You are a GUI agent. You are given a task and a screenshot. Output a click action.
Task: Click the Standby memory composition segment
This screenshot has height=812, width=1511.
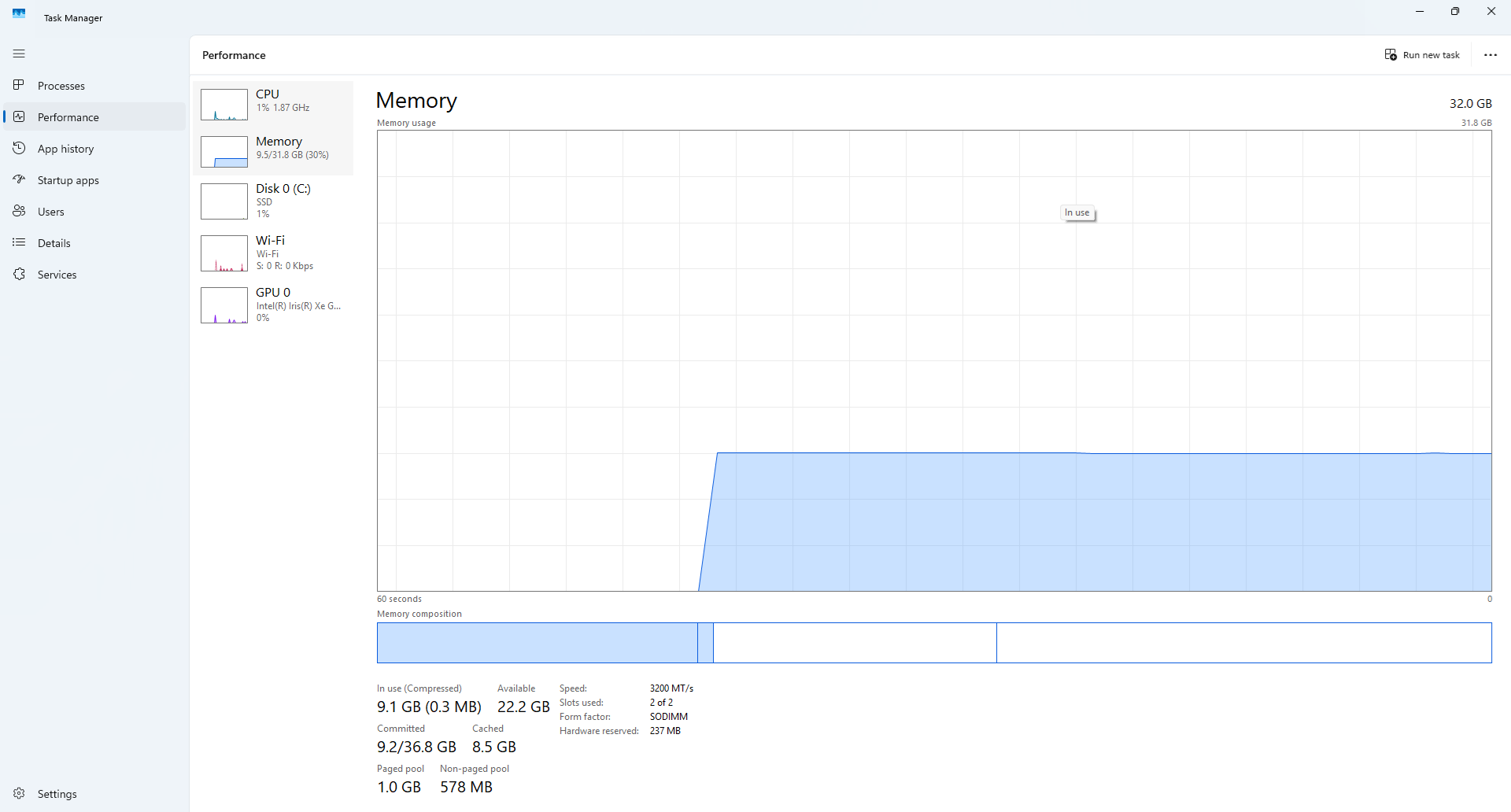855,643
